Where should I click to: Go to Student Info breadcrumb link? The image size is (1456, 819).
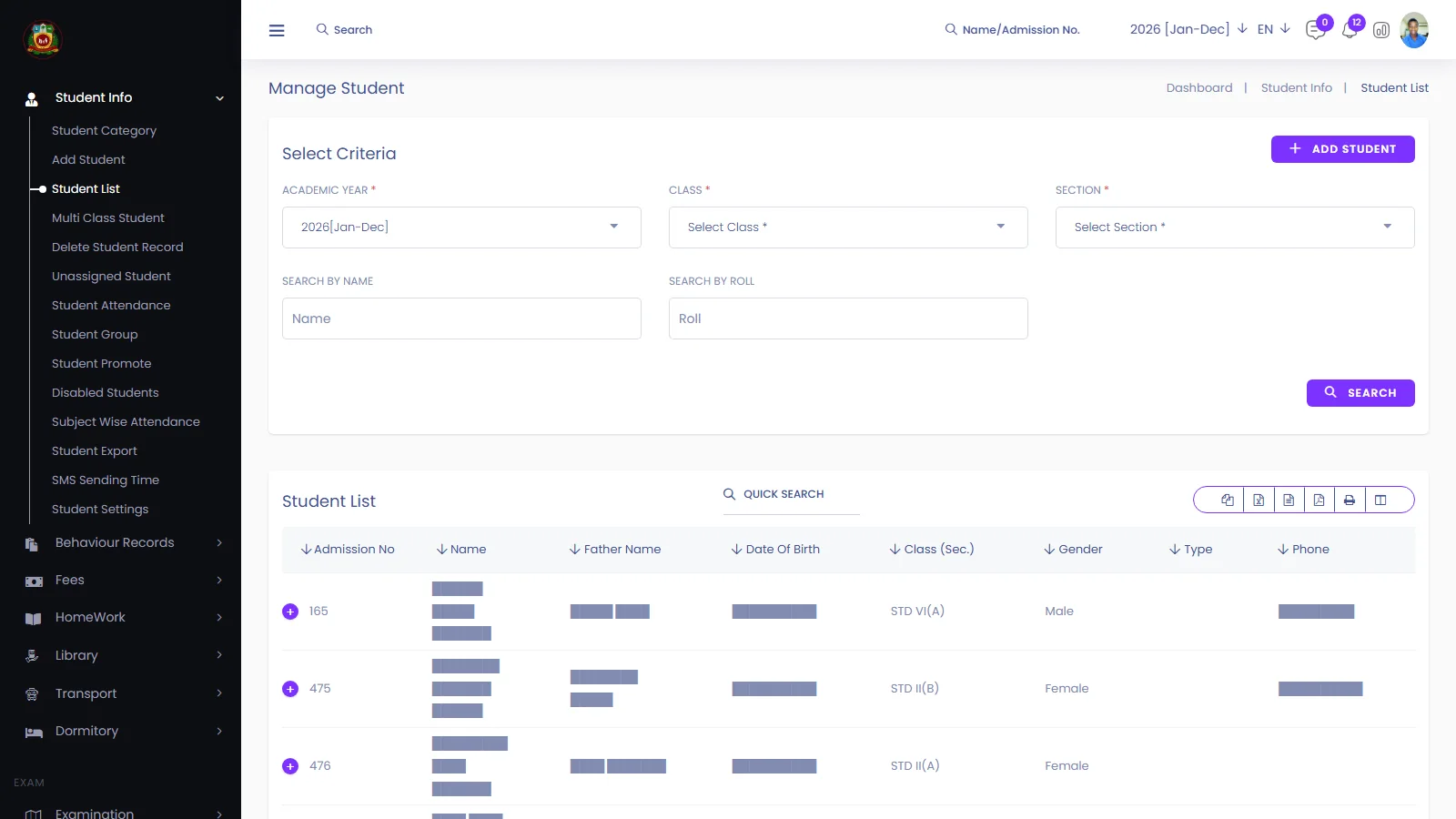[1297, 88]
